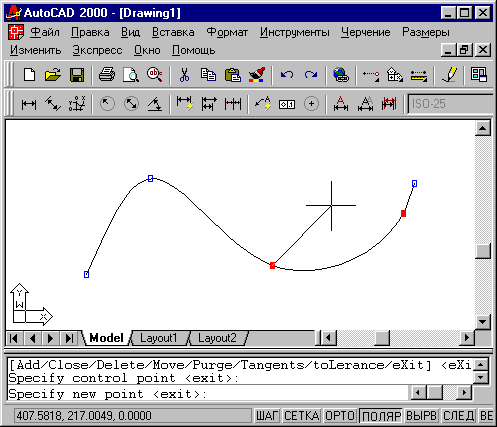The image size is (497, 427).
Task: Open the Черчение menu
Action: pos(365,32)
